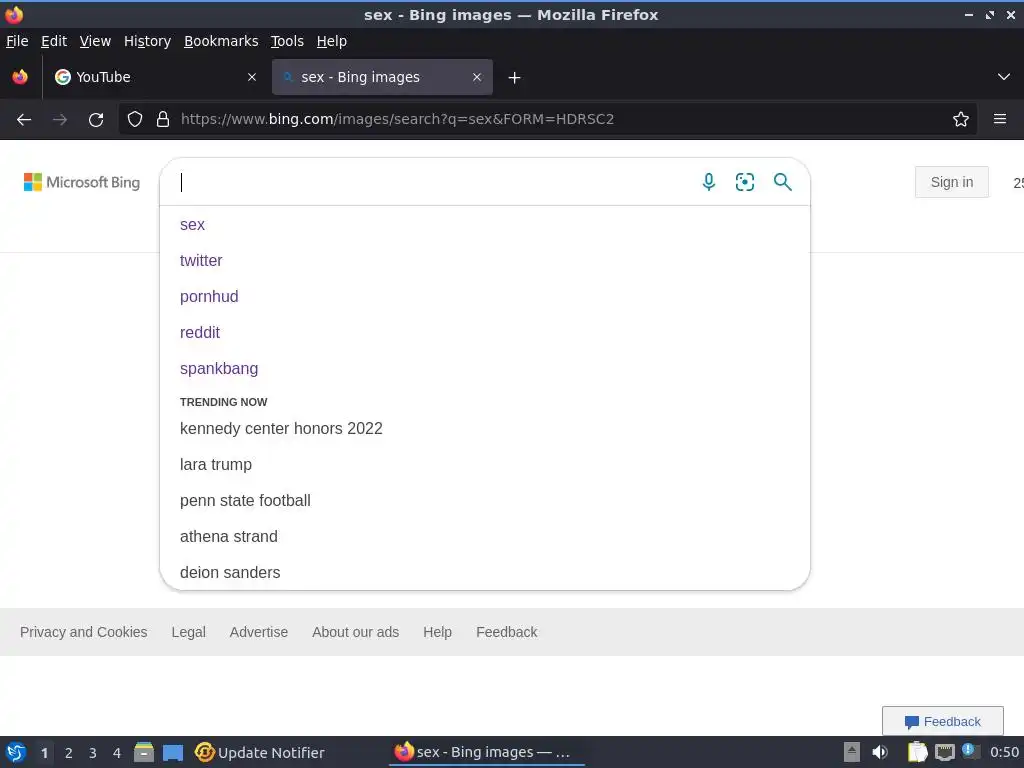Click the Microsoft Bing logo
Viewport: 1024px width, 768px height.
click(82, 182)
